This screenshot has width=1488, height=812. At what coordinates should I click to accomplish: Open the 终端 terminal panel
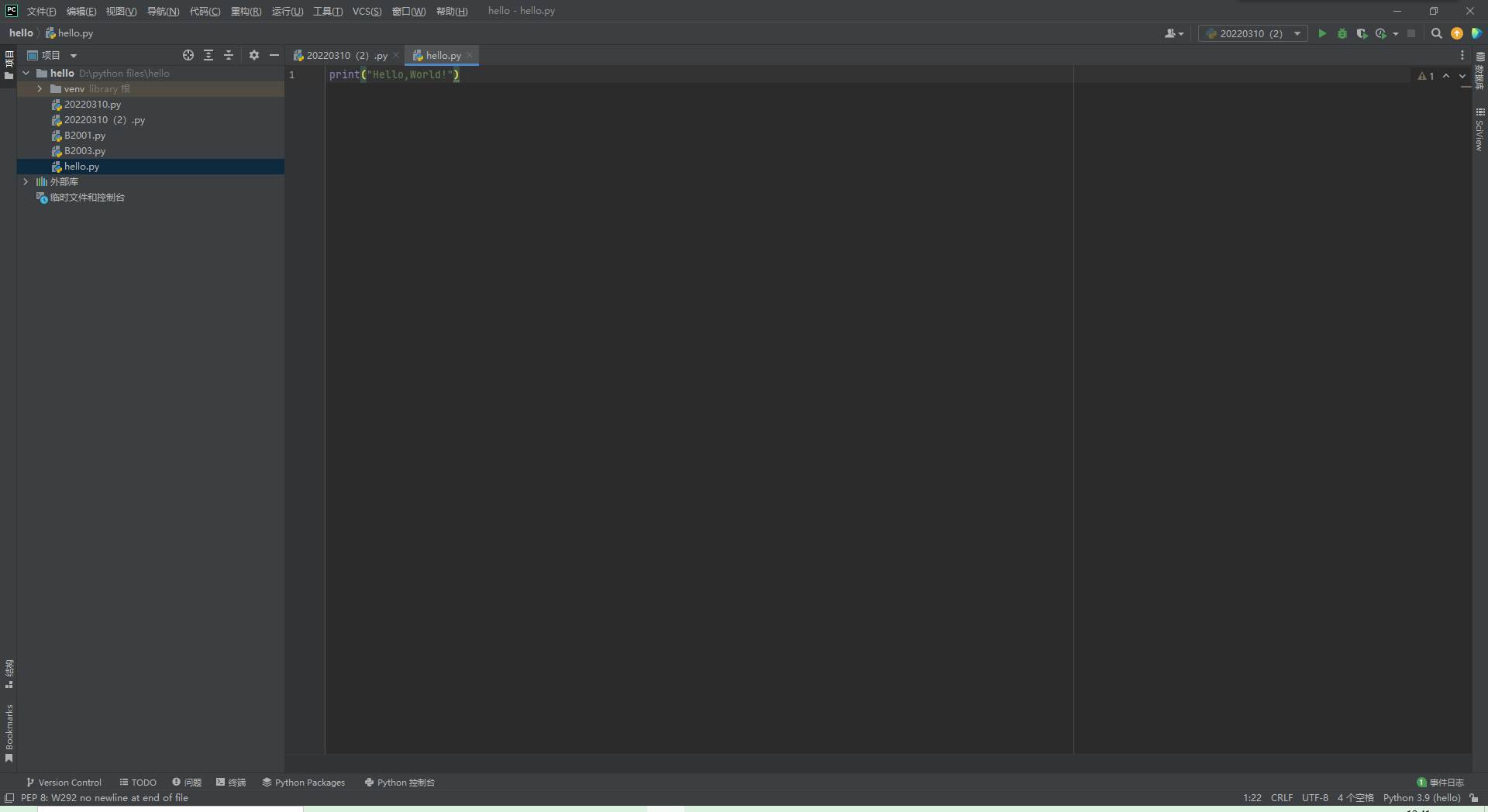pos(231,783)
